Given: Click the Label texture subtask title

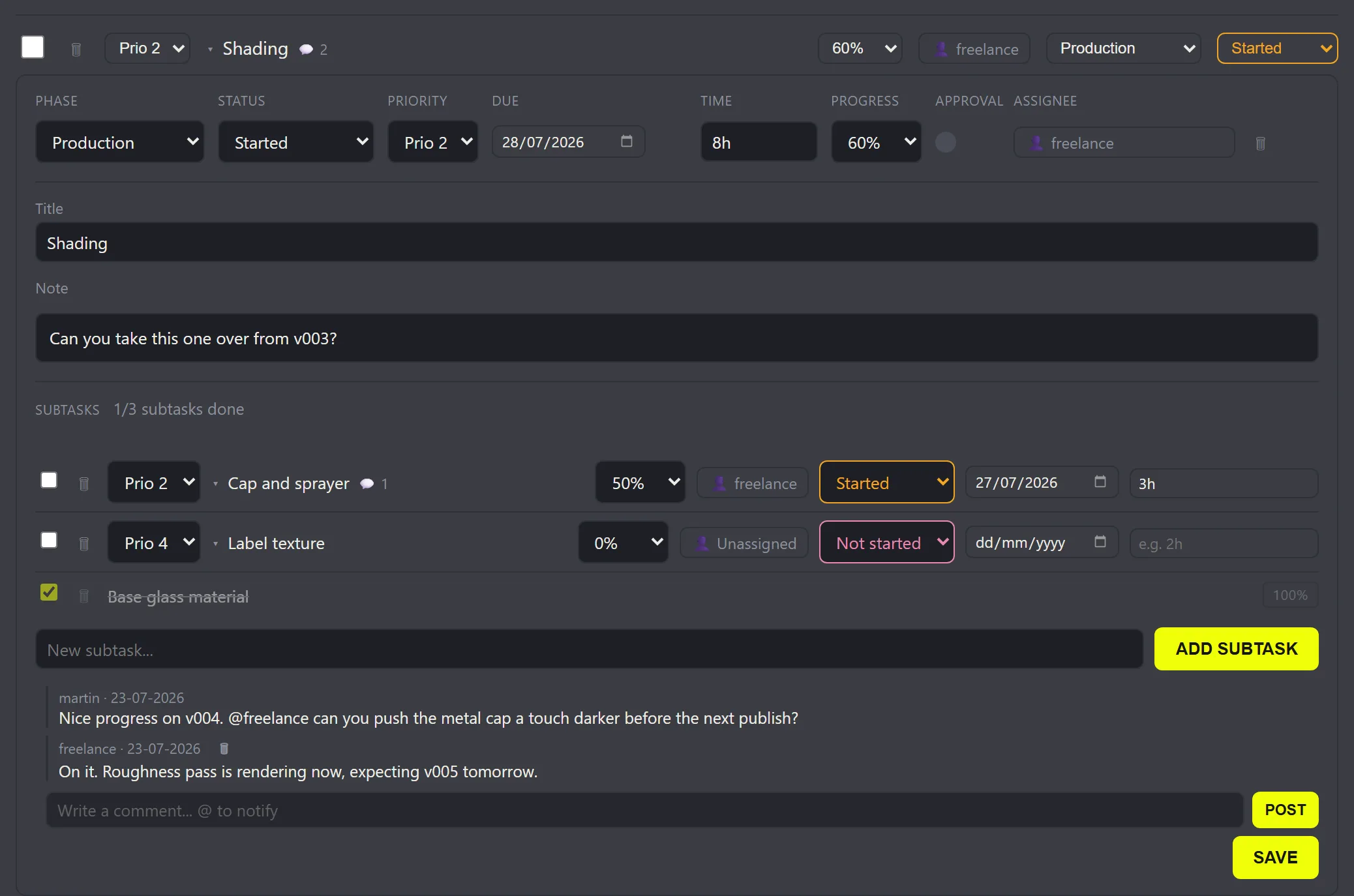Looking at the screenshot, I should [x=276, y=543].
